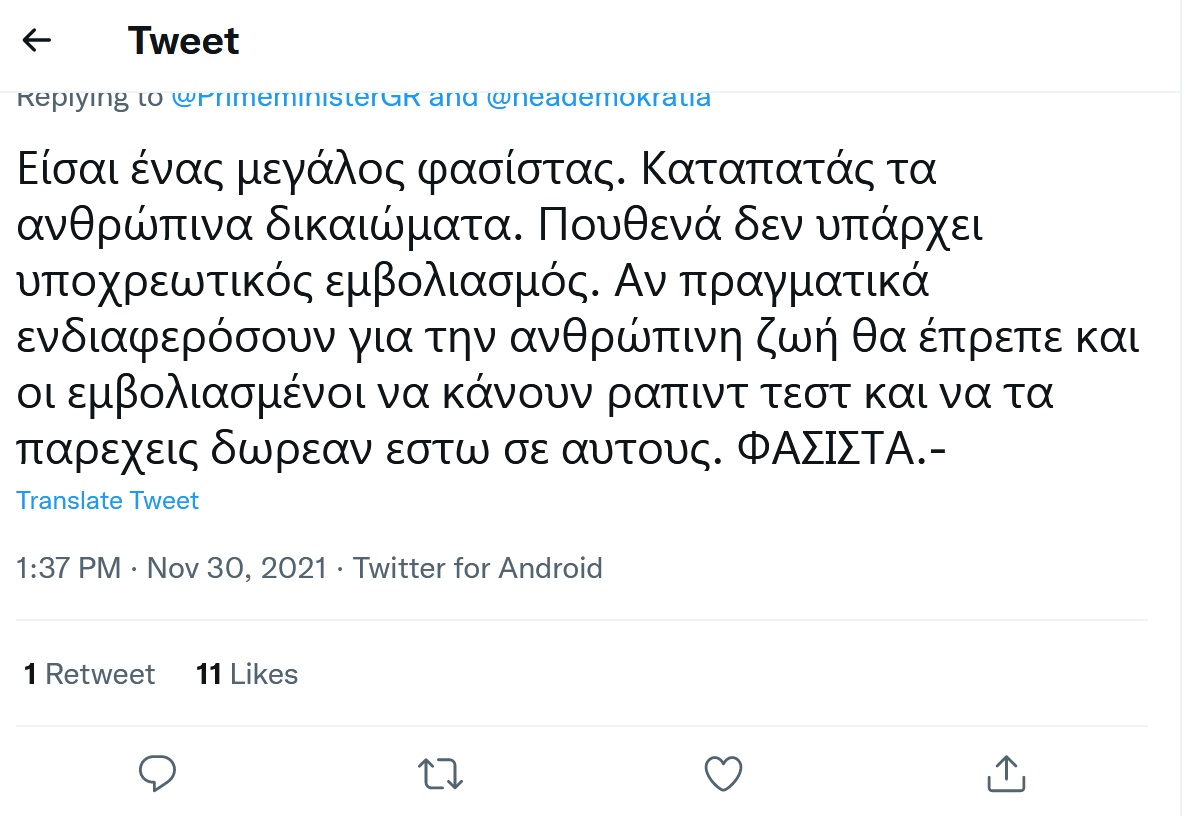Image resolution: width=1192 pixels, height=816 pixels.
Task: Show the 11 Likes list
Action: click(x=247, y=674)
